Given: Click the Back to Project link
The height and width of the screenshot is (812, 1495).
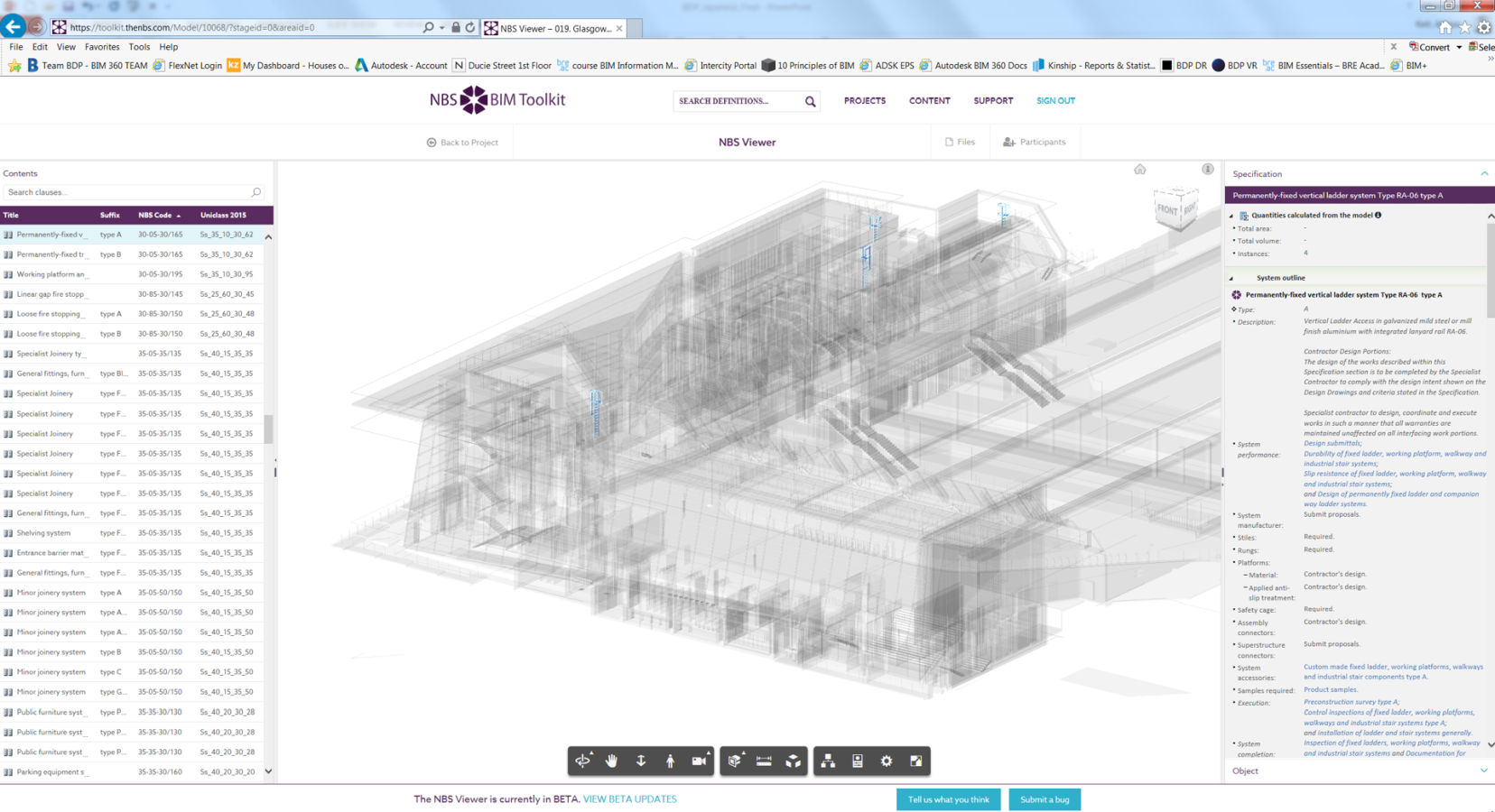Looking at the screenshot, I should pyautogui.click(x=462, y=142).
